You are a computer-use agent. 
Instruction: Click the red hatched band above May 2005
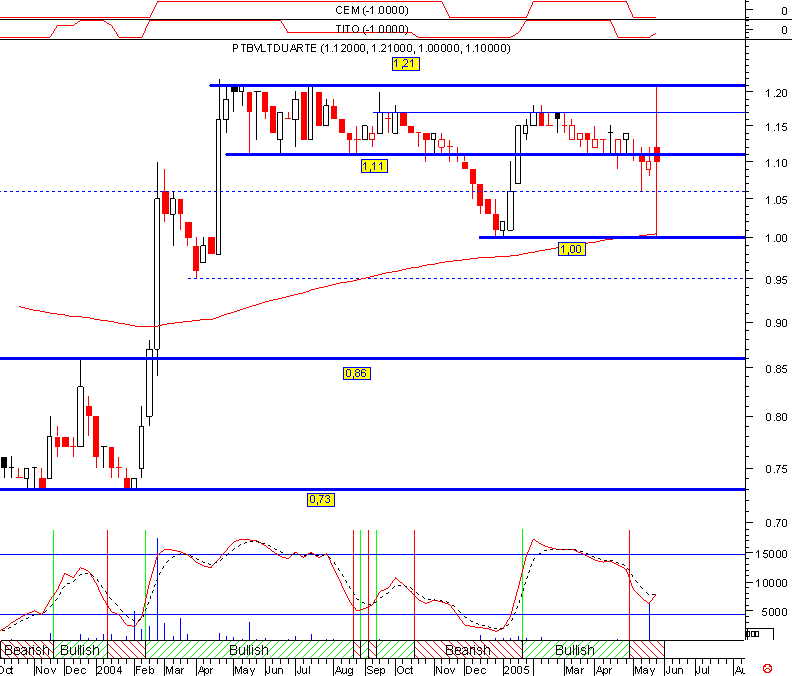click(647, 649)
